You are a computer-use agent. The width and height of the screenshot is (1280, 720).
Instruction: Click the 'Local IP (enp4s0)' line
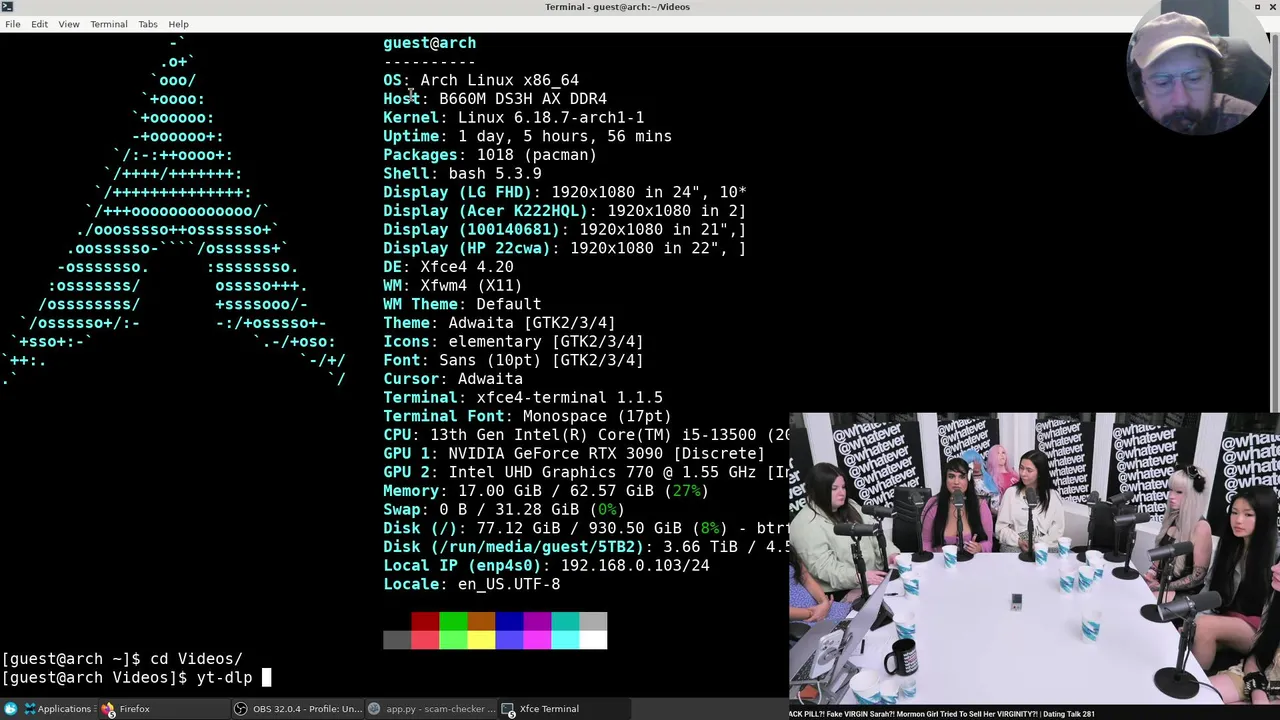coord(546,566)
